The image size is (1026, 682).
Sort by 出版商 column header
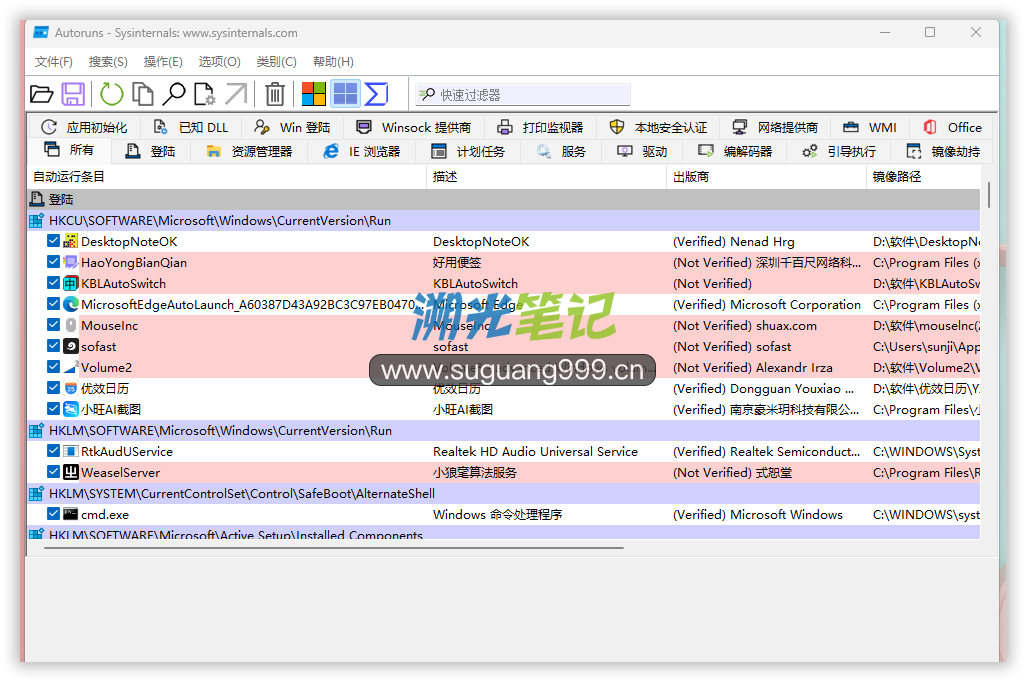pyautogui.click(x=767, y=177)
